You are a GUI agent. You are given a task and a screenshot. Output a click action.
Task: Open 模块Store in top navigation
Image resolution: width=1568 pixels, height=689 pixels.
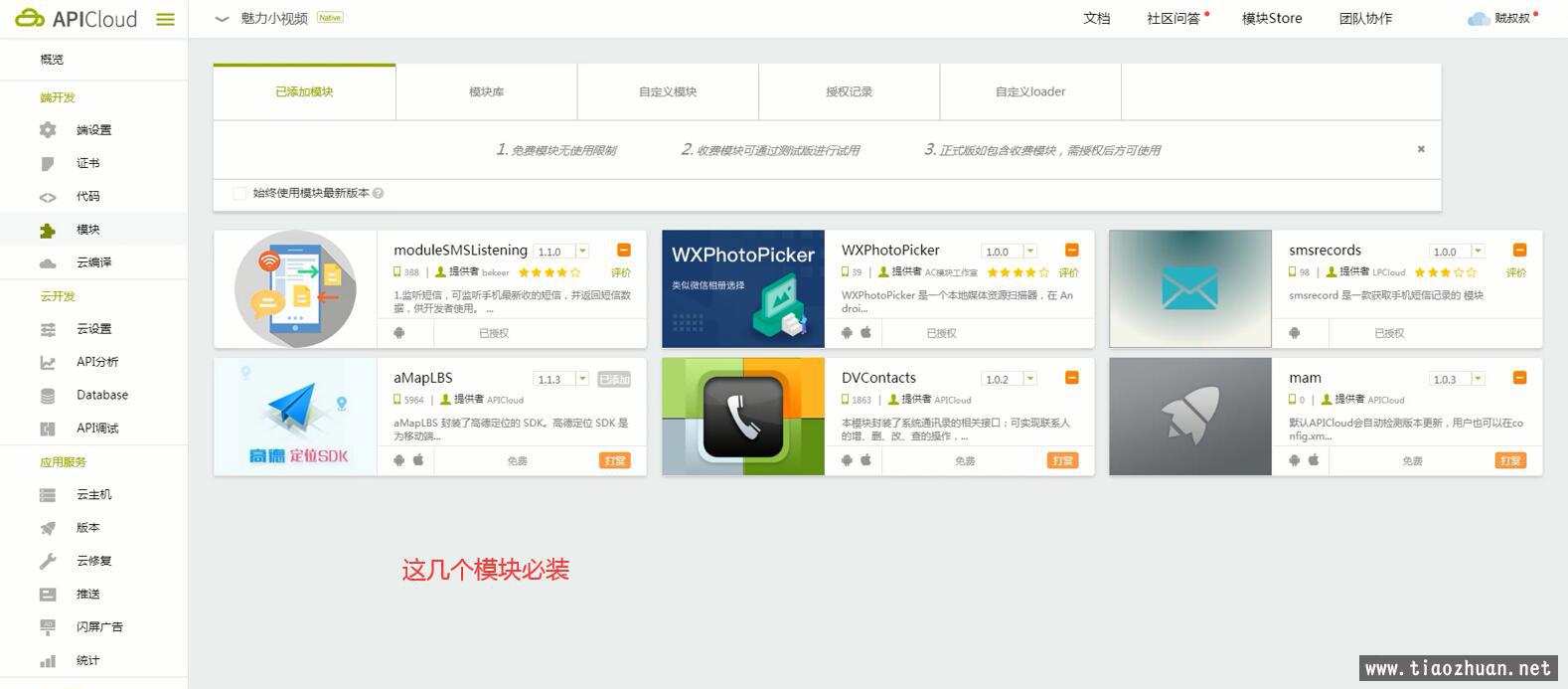pos(1272,19)
